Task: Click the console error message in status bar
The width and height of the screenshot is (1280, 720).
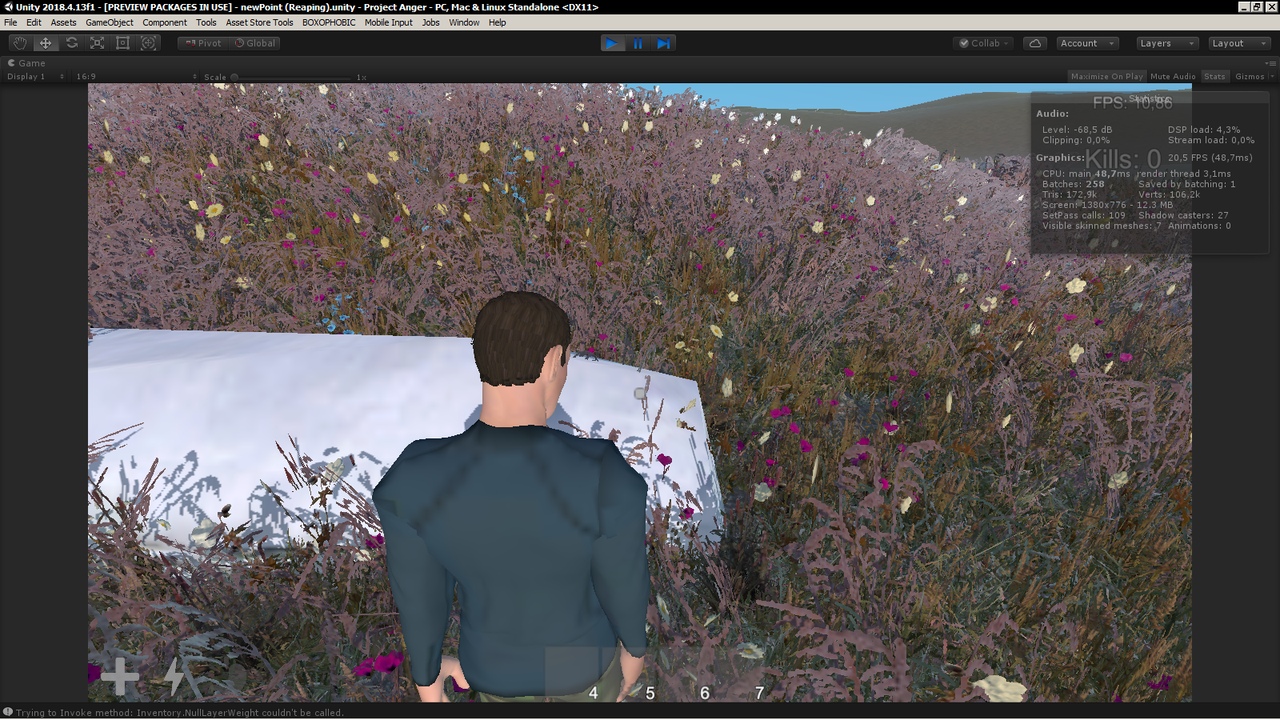Action: click(180, 712)
